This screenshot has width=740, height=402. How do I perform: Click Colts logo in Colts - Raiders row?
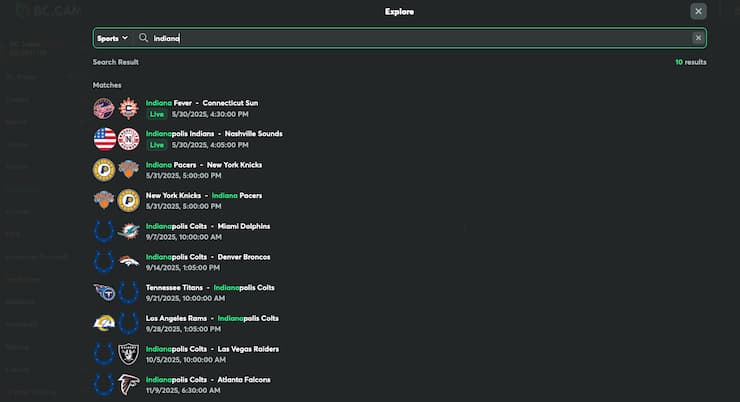104,354
